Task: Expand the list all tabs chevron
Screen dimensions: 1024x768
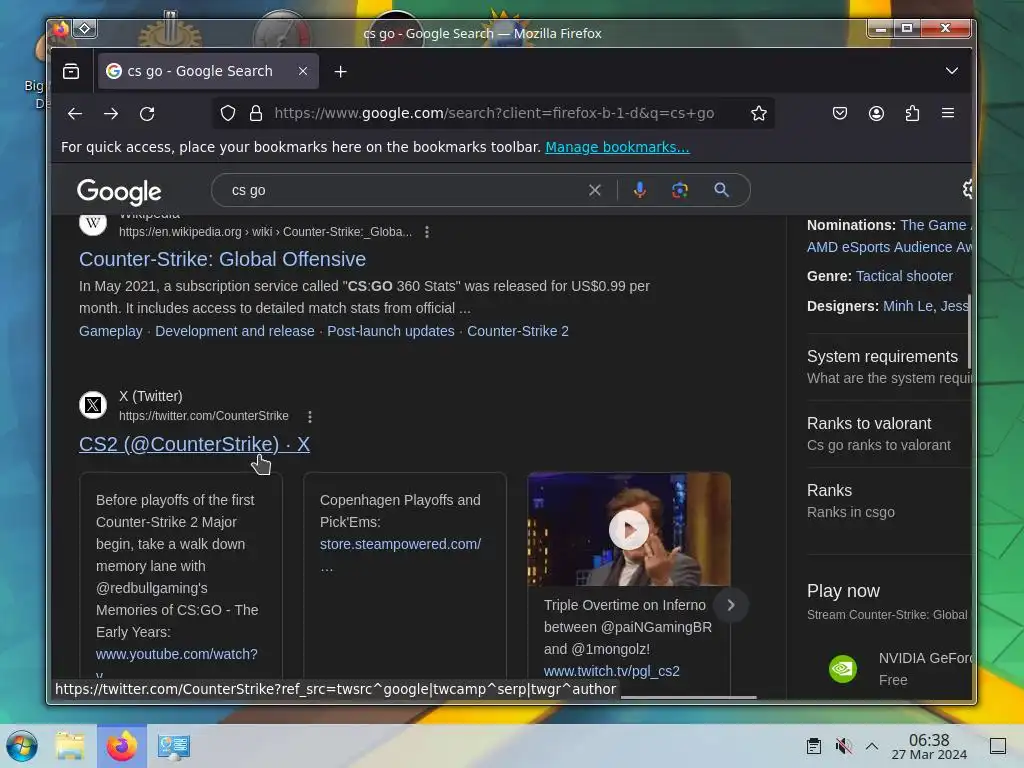Action: (952, 71)
